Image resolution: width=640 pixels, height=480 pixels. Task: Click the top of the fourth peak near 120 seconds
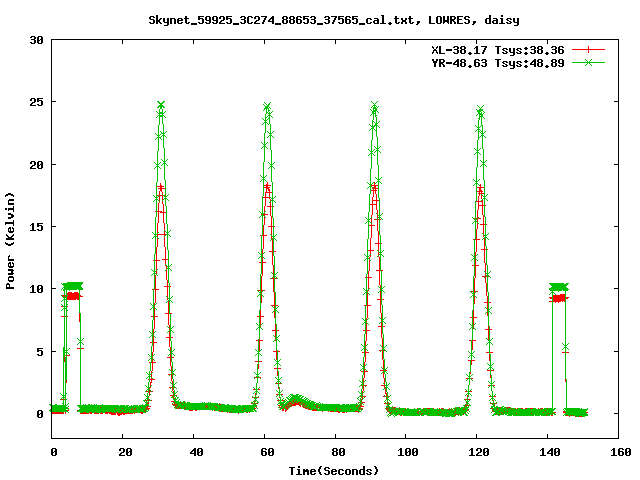tap(480, 109)
